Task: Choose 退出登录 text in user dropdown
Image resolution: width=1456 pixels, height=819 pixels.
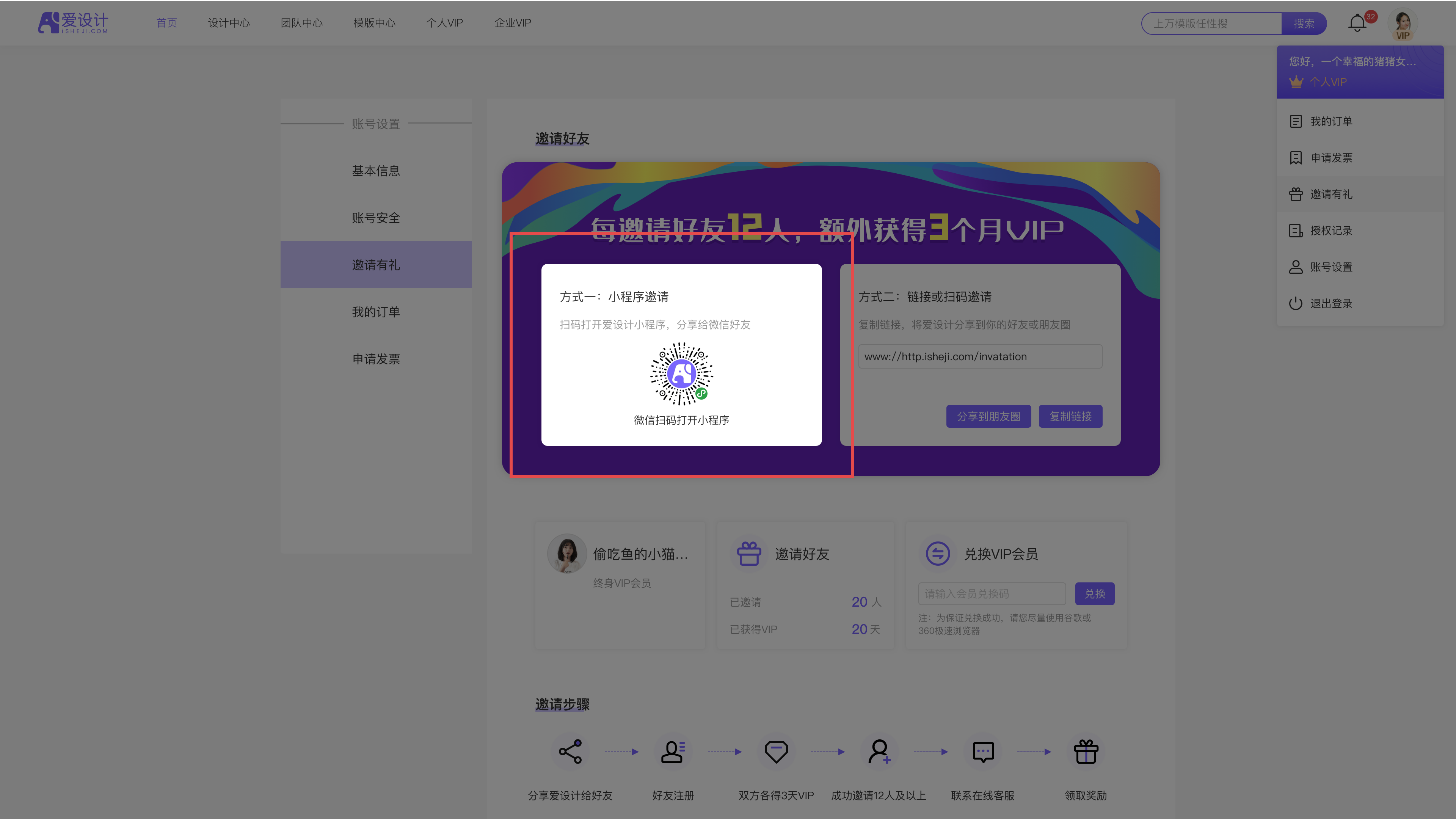Action: pos(1331,303)
